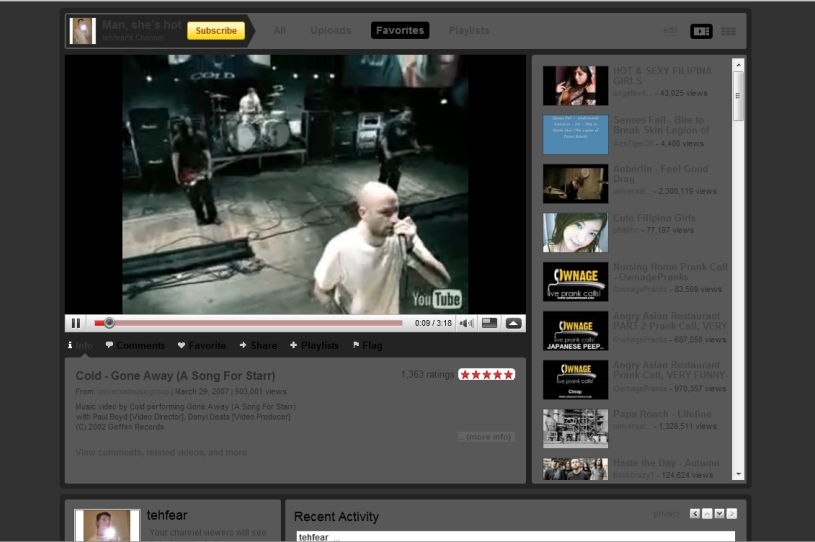
Task: Switch to grid view icon in header
Action: coord(729,31)
